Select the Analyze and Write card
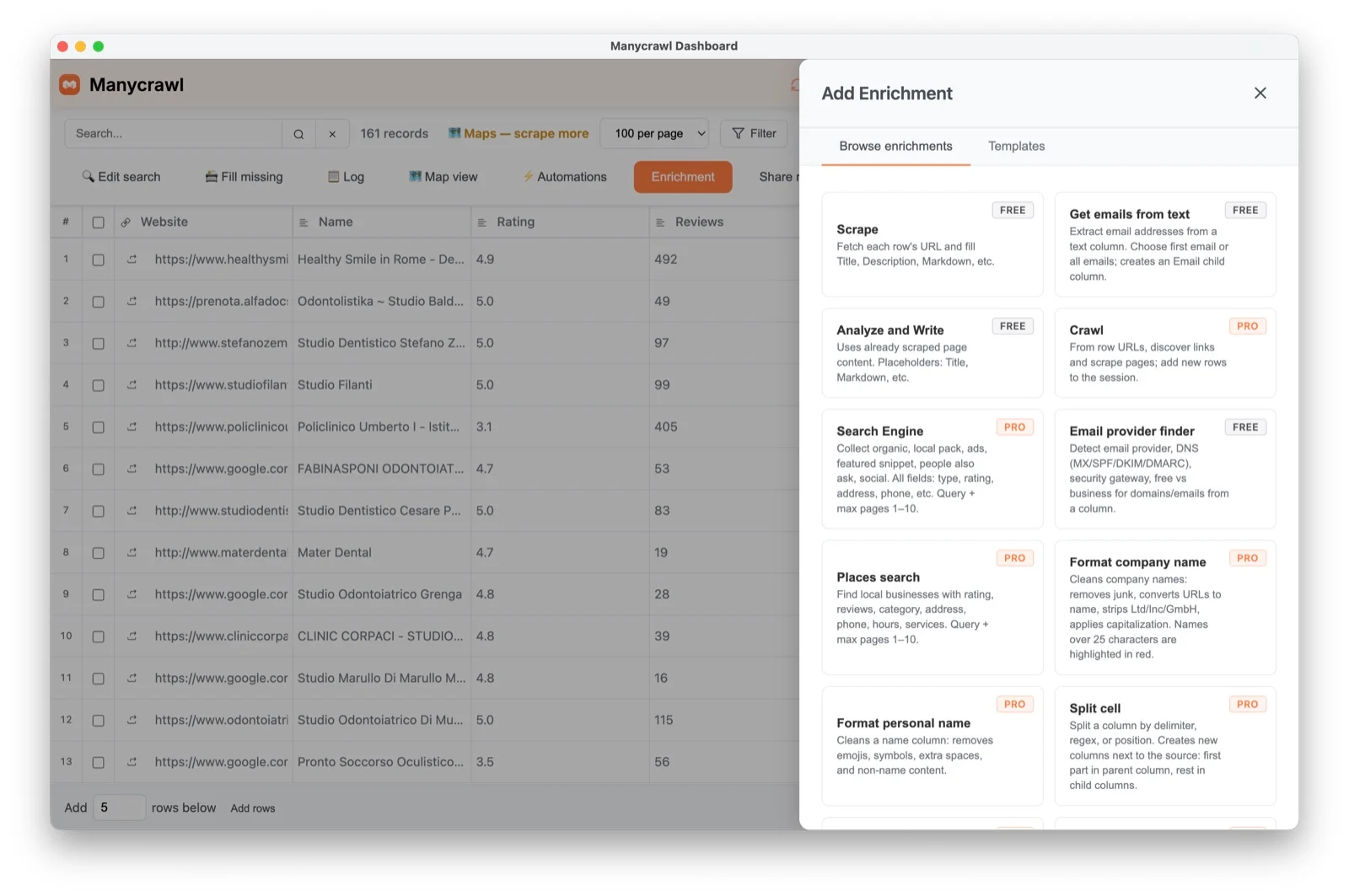Screen dimensions: 1349x896 coord(932,353)
